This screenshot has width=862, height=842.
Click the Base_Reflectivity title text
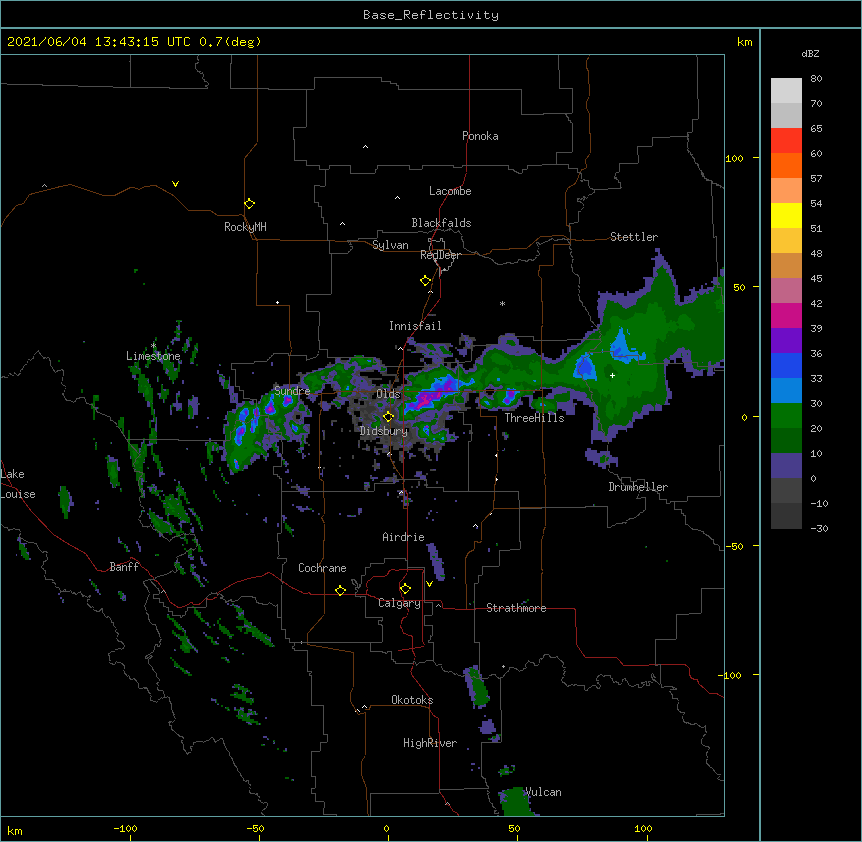click(x=431, y=15)
